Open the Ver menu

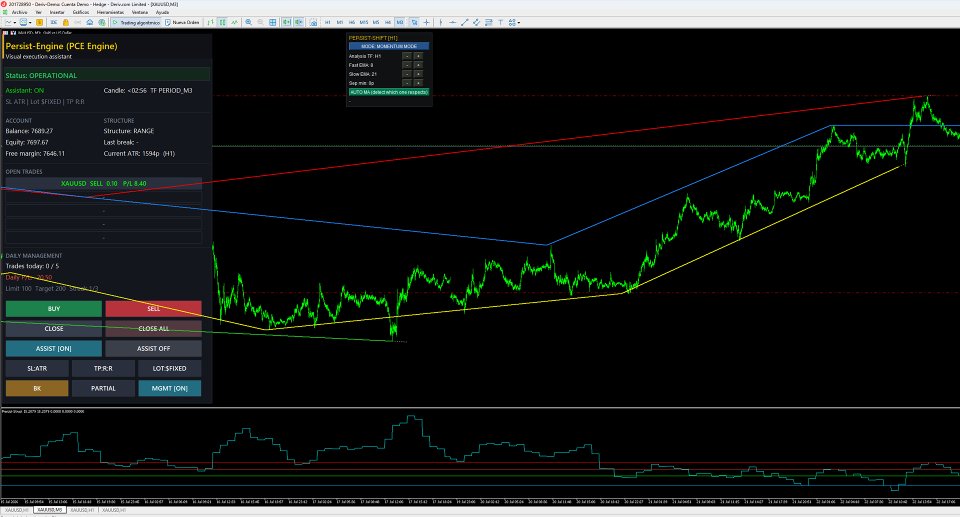tap(39, 12)
